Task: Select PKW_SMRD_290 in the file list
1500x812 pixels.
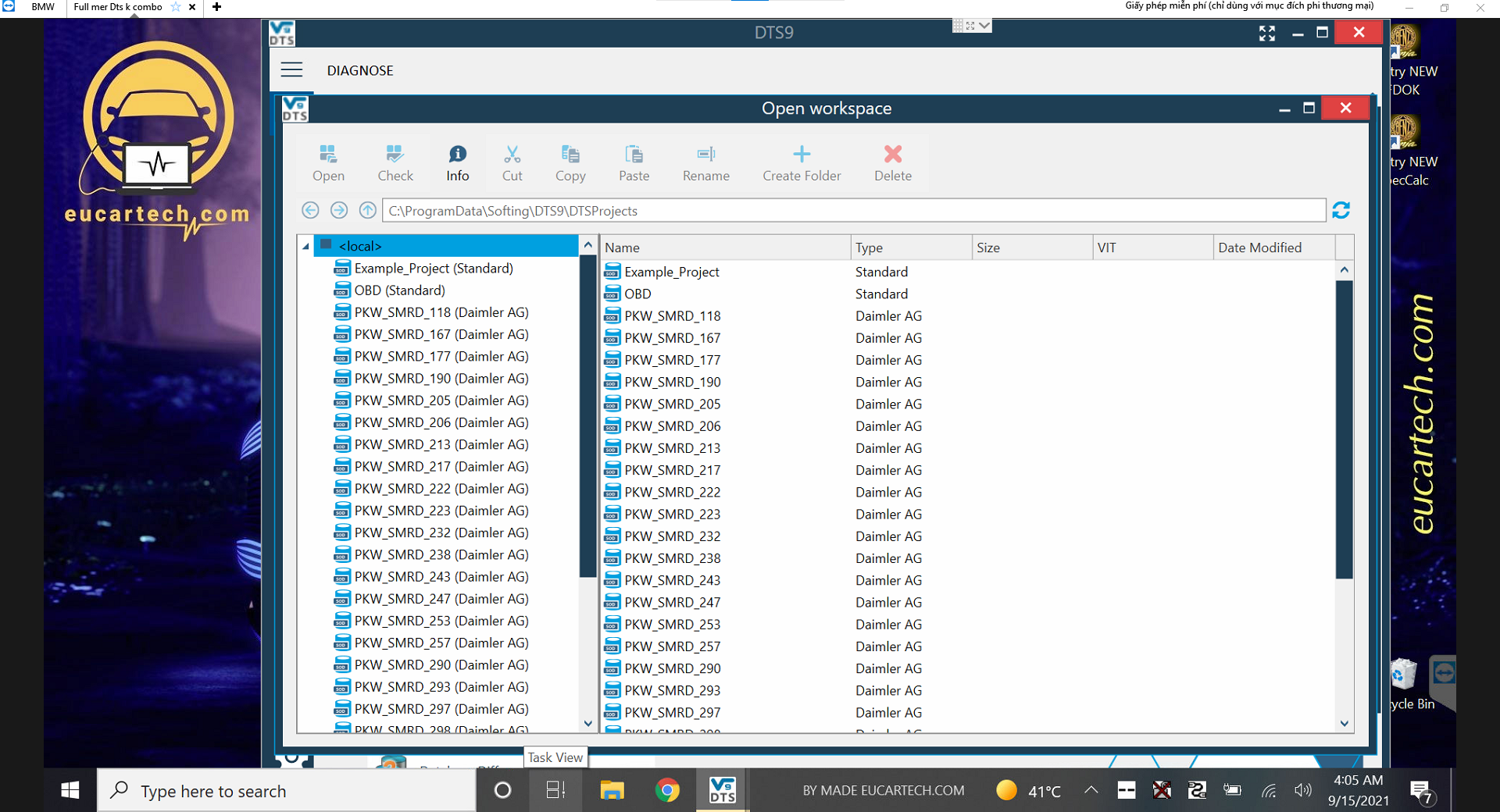Action: (x=673, y=668)
